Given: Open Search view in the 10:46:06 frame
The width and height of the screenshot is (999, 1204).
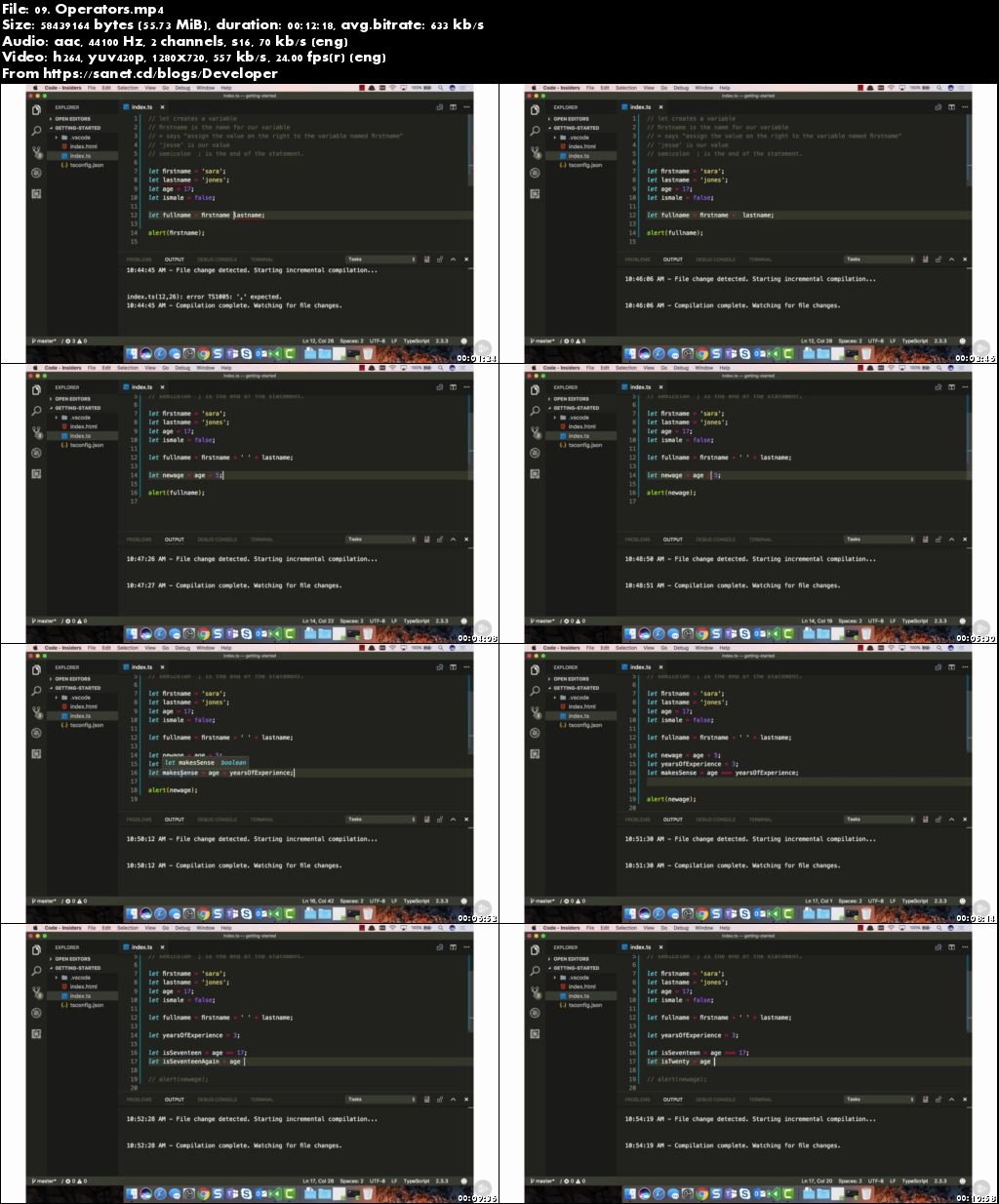Looking at the screenshot, I should coord(535,131).
